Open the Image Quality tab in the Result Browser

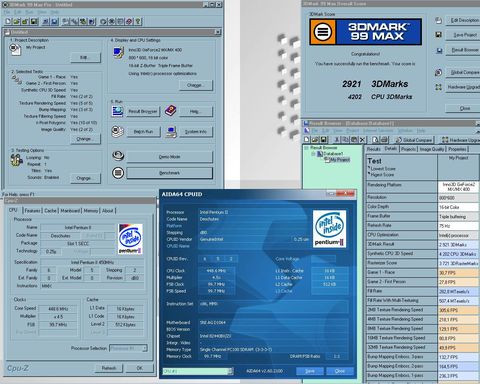tap(432, 149)
